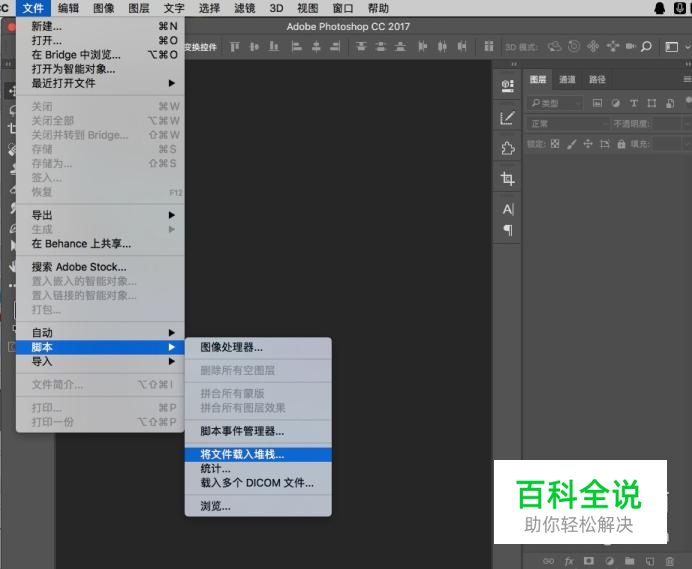
Task: Open the 选择 menu in the menu bar
Action: pyautogui.click(x=209, y=8)
